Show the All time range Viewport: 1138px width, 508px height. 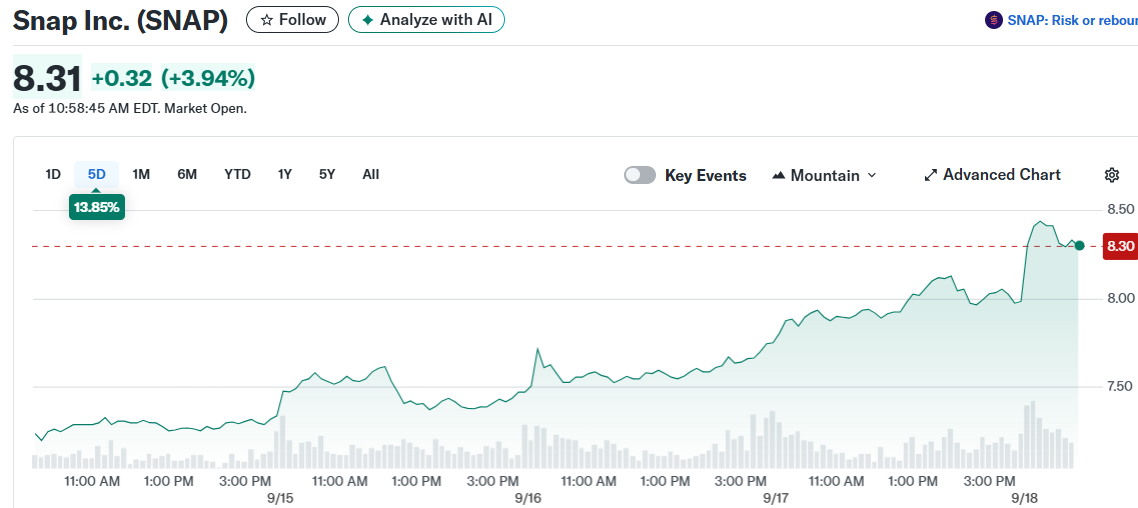[371, 174]
